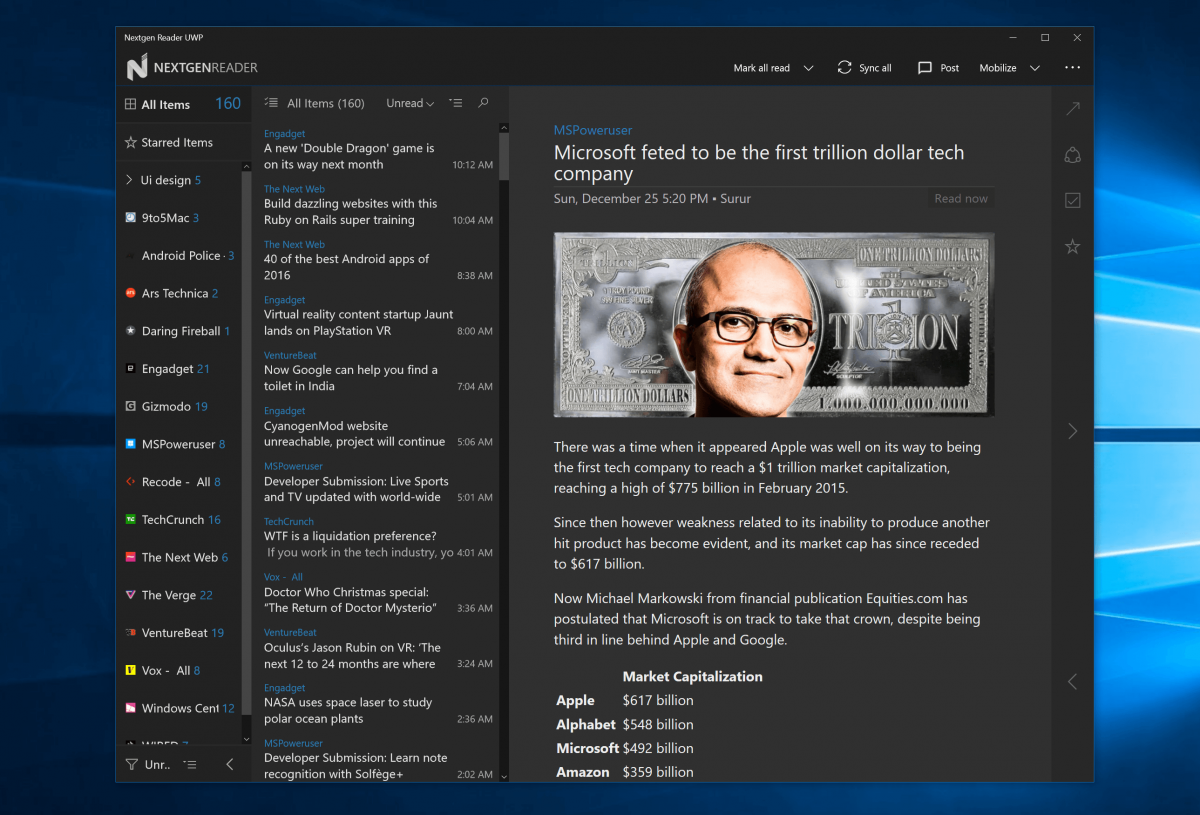Click the search magnifier in article list
This screenshot has height=815, width=1200.
(484, 103)
